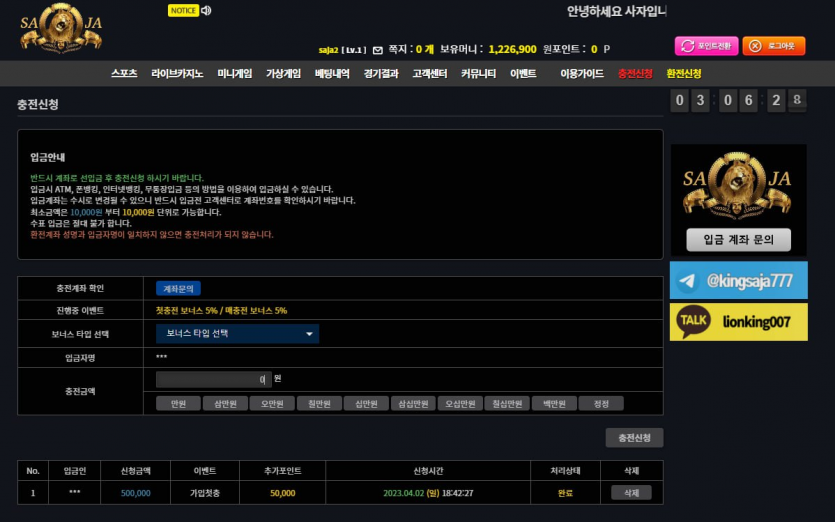835x522 pixels.
Task: Open the message envelope icon
Action: point(377,49)
